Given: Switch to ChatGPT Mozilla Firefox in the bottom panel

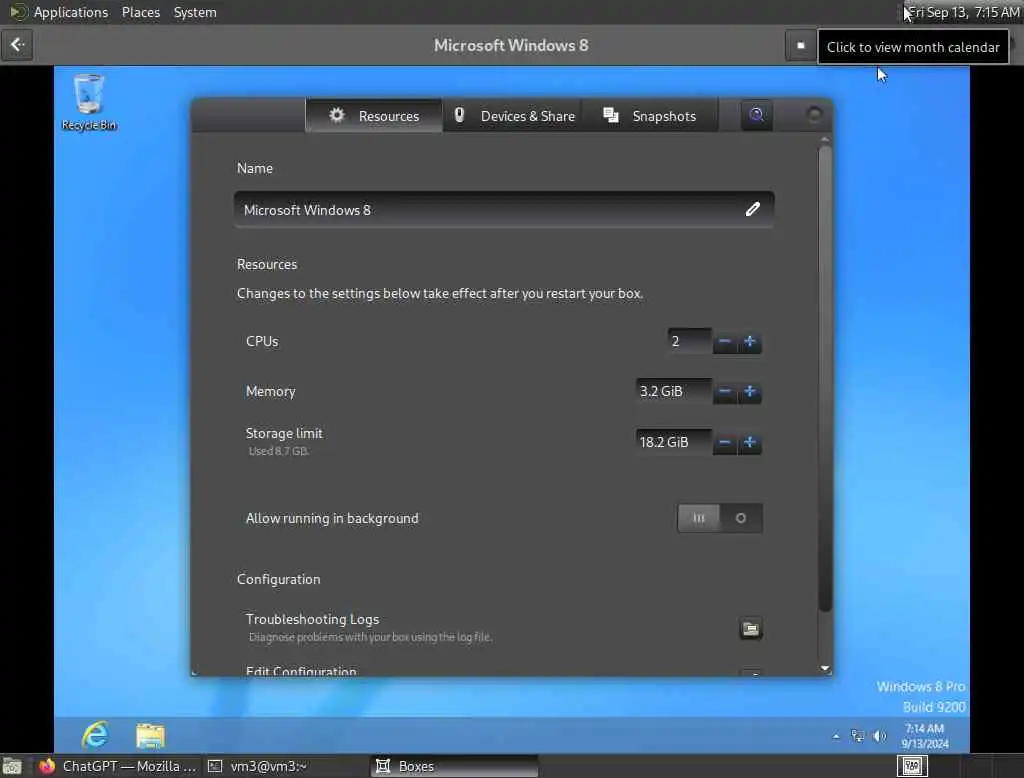Looking at the screenshot, I should [118, 766].
